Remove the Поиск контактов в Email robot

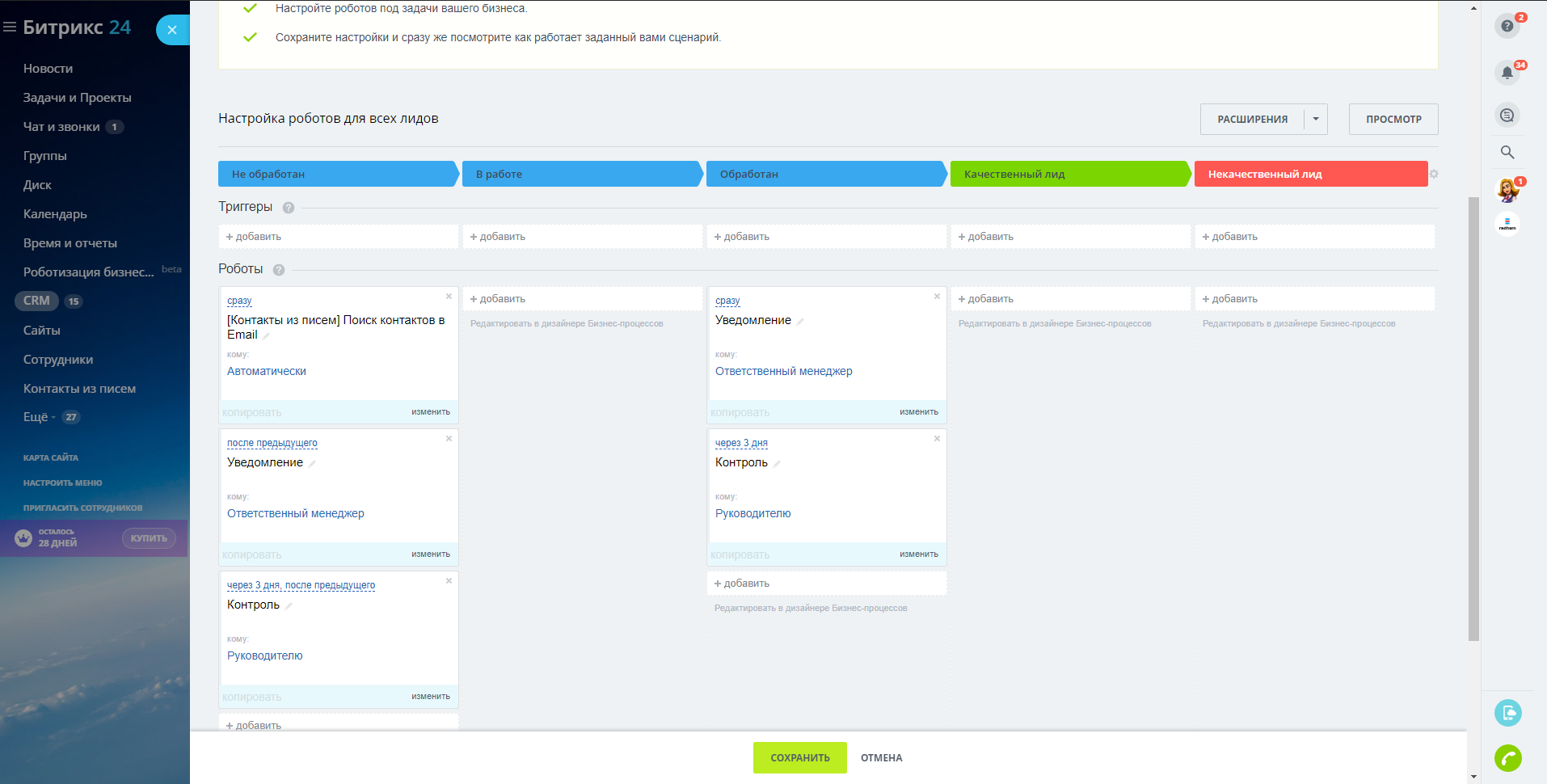pos(449,297)
